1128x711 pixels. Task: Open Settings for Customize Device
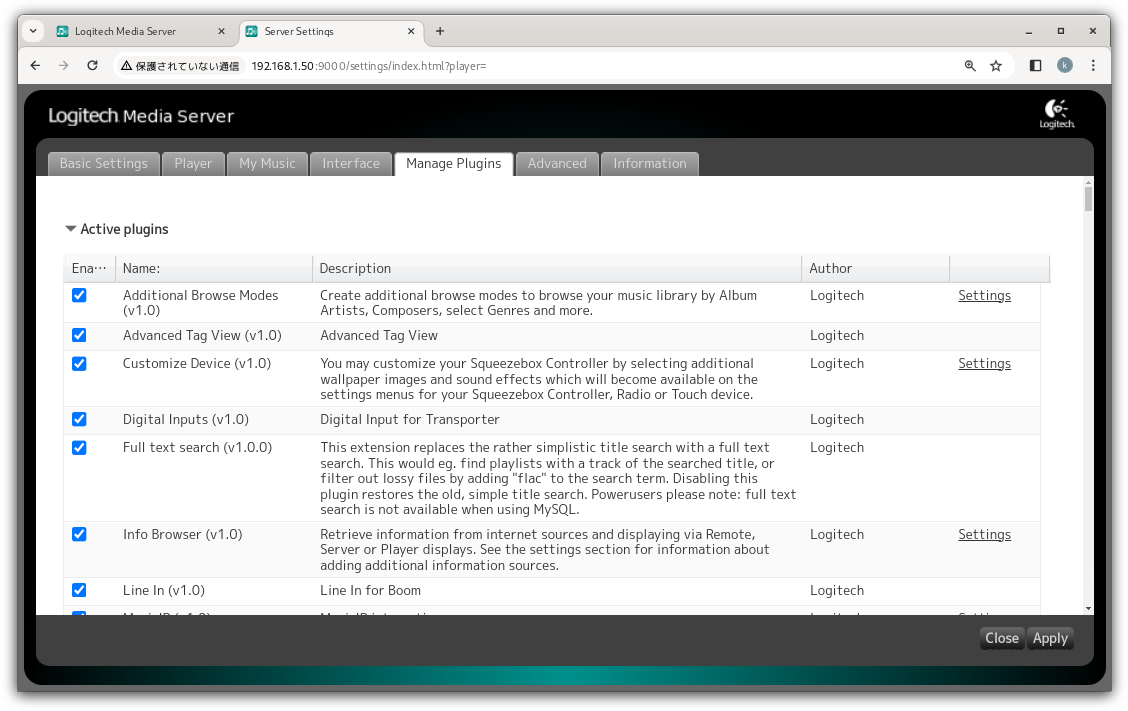click(x=984, y=364)
